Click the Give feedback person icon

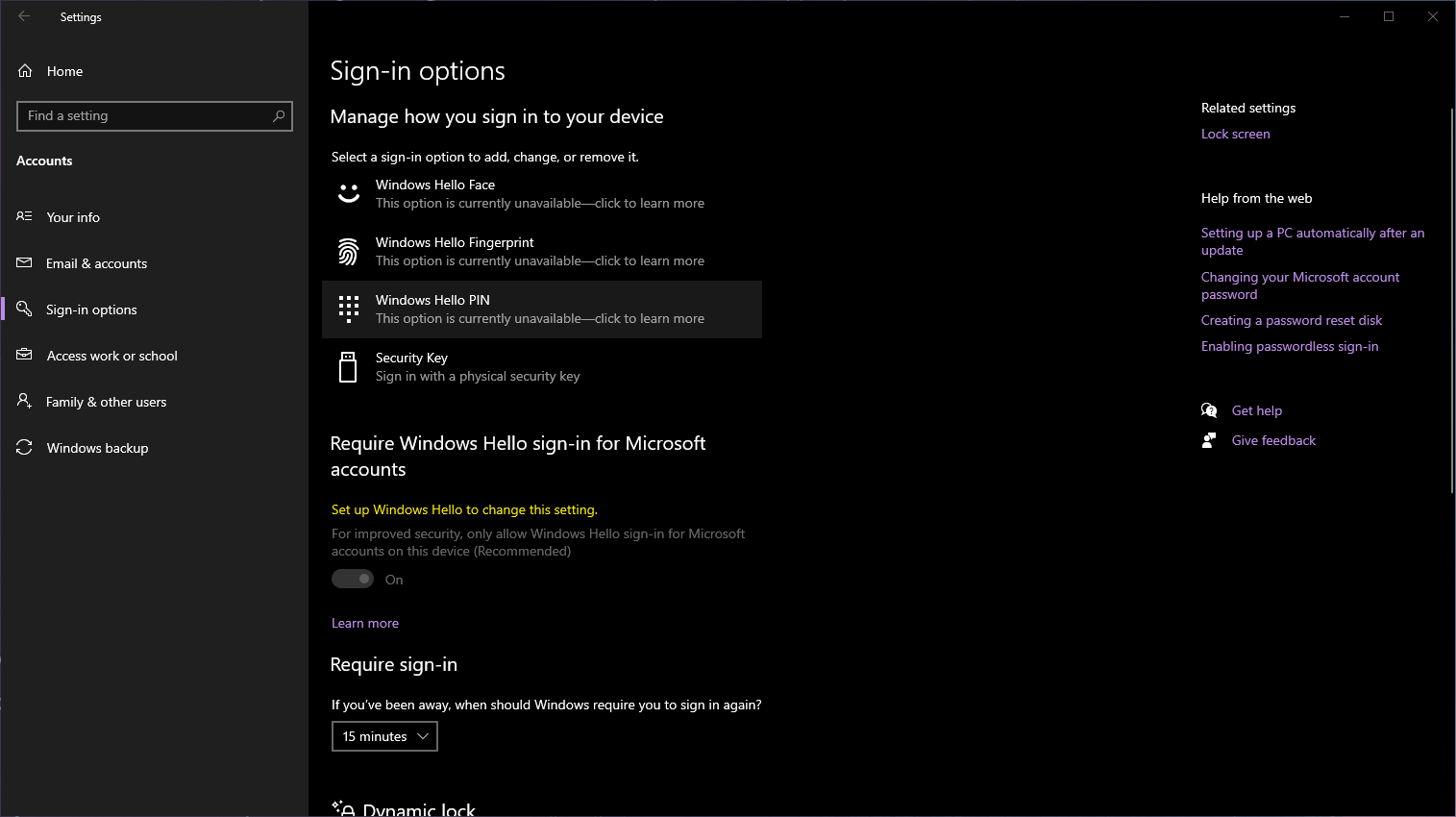[x=1209, y=440]
